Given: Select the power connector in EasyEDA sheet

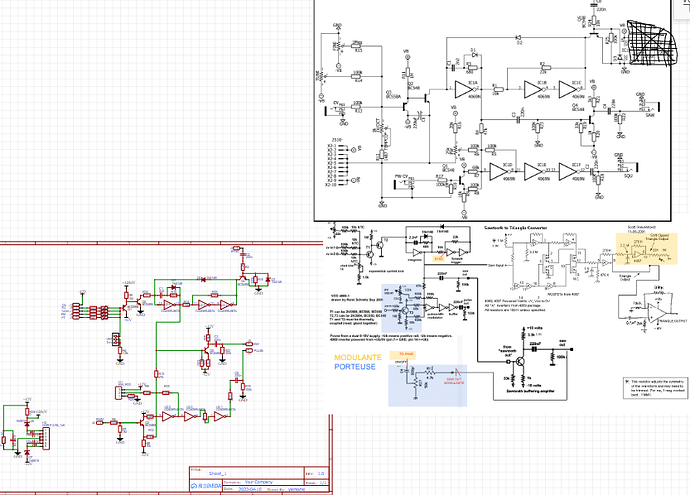Looking at the screenshot, I should pos(45,439).
